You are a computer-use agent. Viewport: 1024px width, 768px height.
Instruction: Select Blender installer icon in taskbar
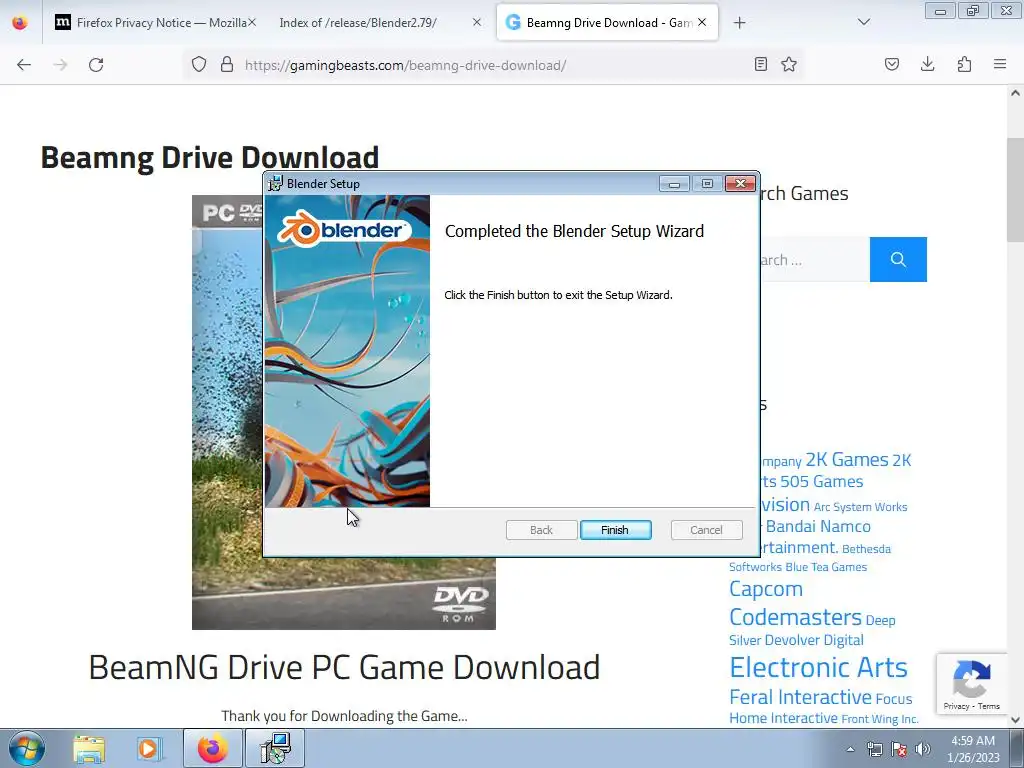pyautogui.click(x=275, y=748)
